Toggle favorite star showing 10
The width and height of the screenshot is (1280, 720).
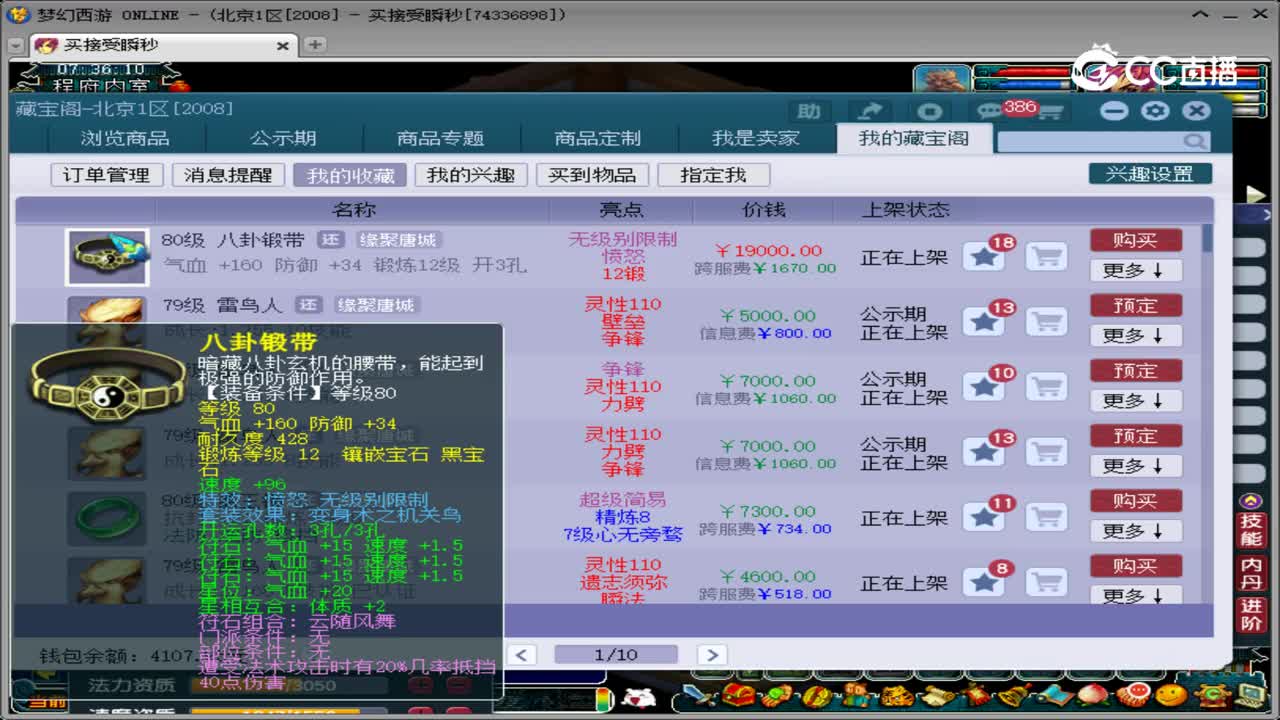click(x=985, y=386)
